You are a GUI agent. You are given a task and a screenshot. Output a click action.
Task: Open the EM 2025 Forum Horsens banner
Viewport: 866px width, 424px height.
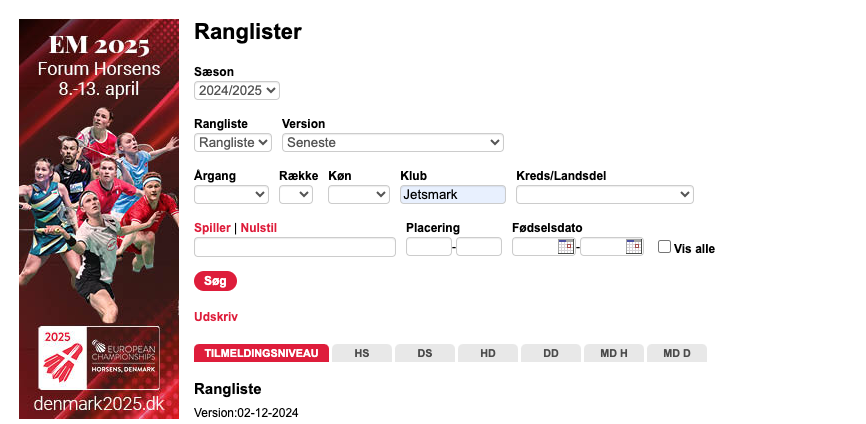(x=99, y=219)
